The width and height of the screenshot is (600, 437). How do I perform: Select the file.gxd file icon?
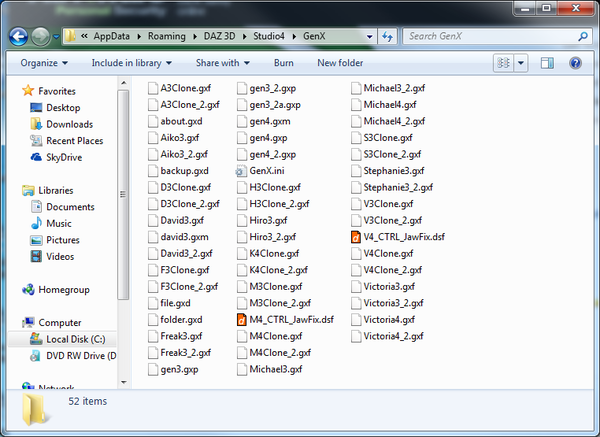153,303
